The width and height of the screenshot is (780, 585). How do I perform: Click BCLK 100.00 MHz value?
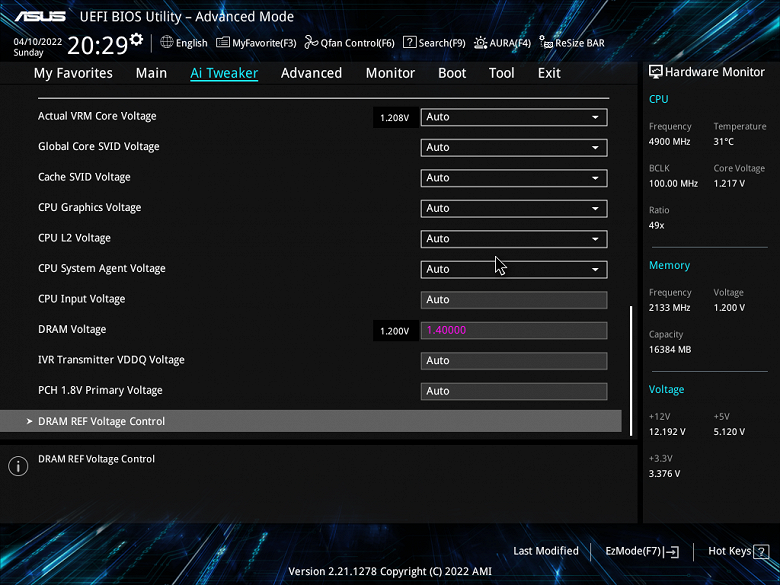pyautogui.click(x=673, y=184)
